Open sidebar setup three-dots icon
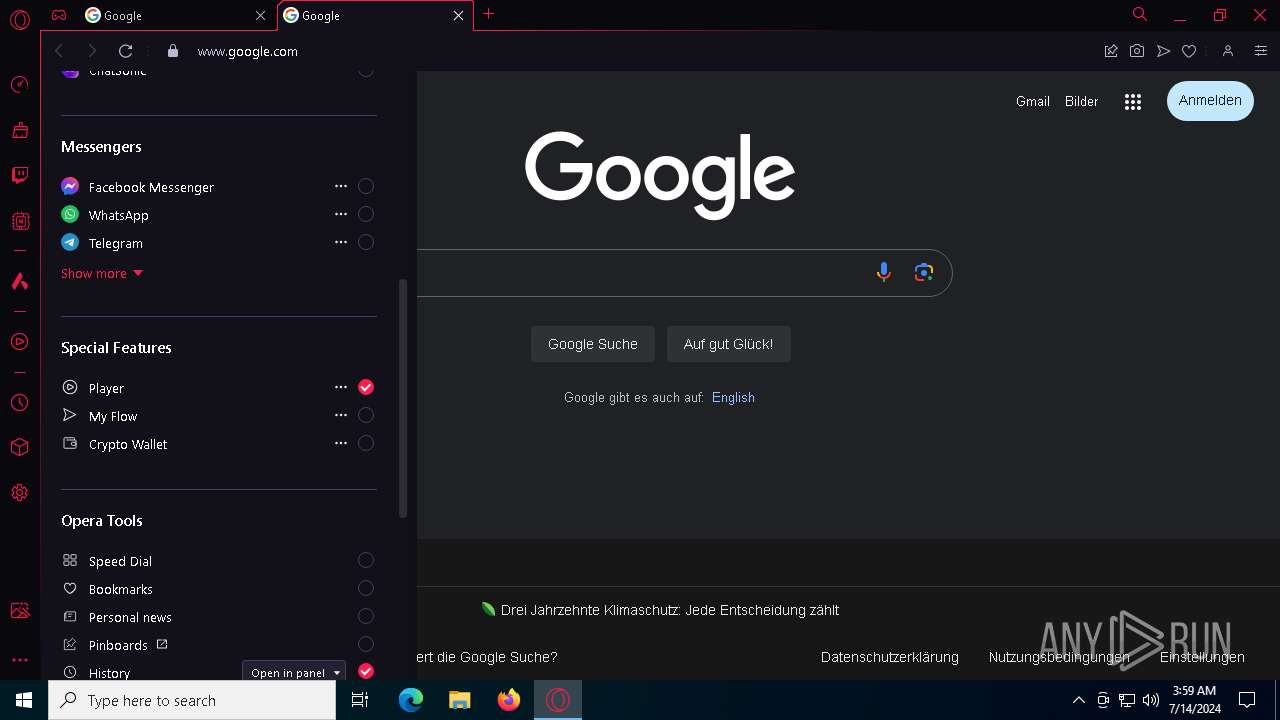 click(x=19, y=660)
